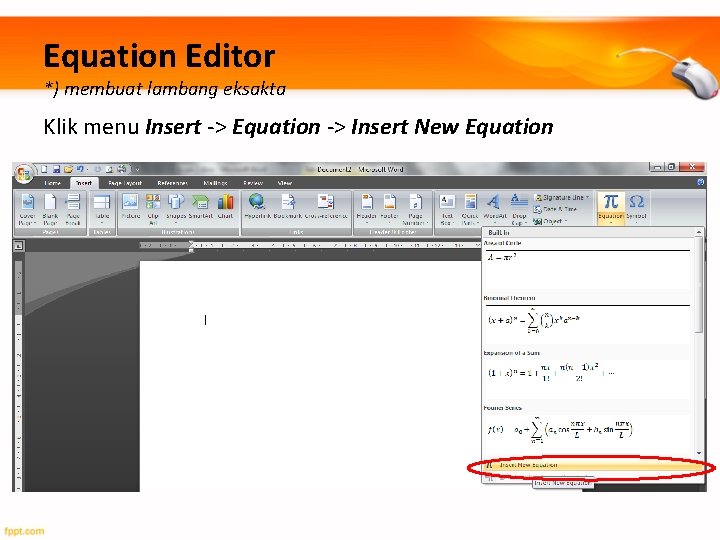Insert a Cover Page
This screenshot has height=540, width=720.
pyautogui.click(x=28, y=209)
